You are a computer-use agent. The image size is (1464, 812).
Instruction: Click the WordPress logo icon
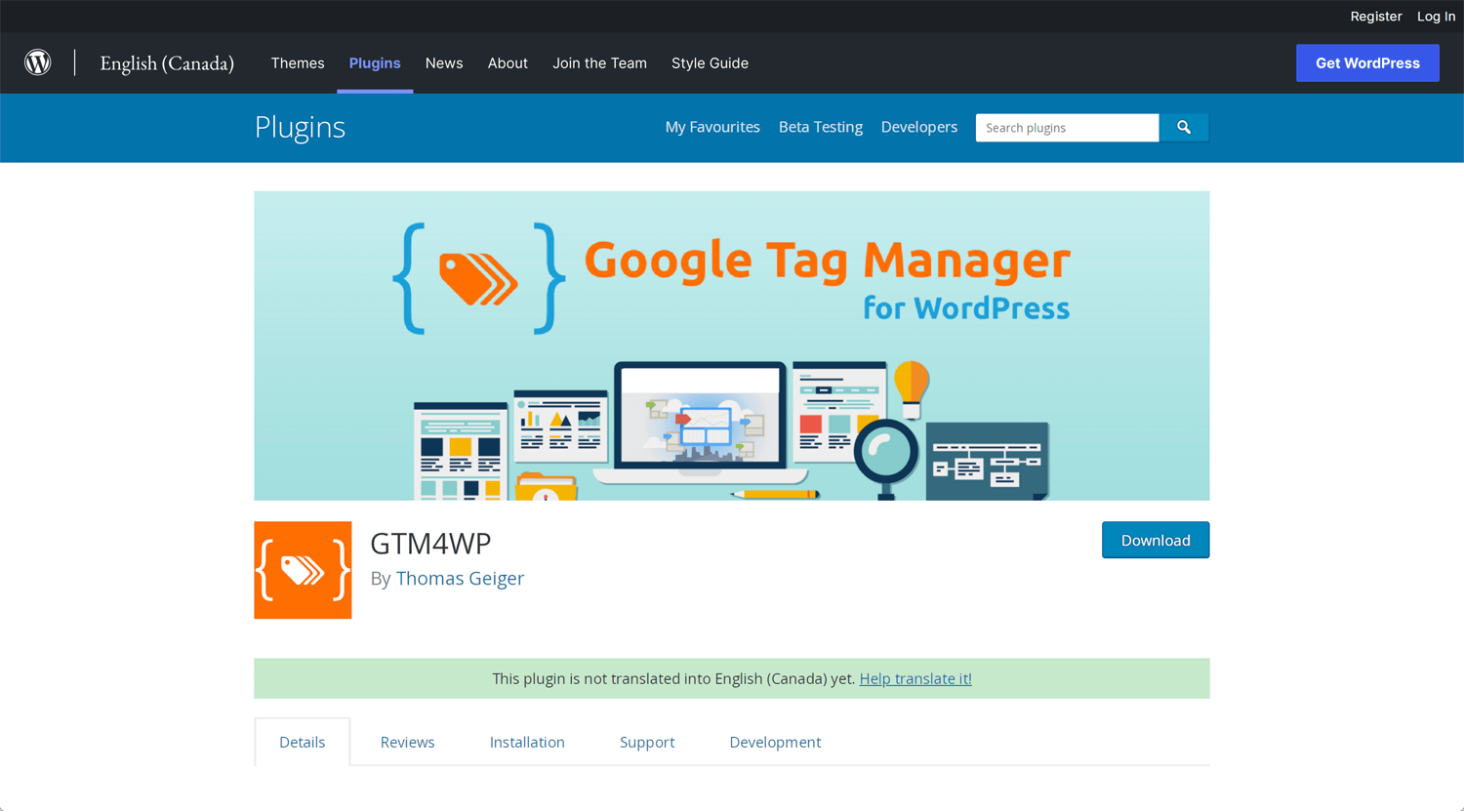point(38,62)
